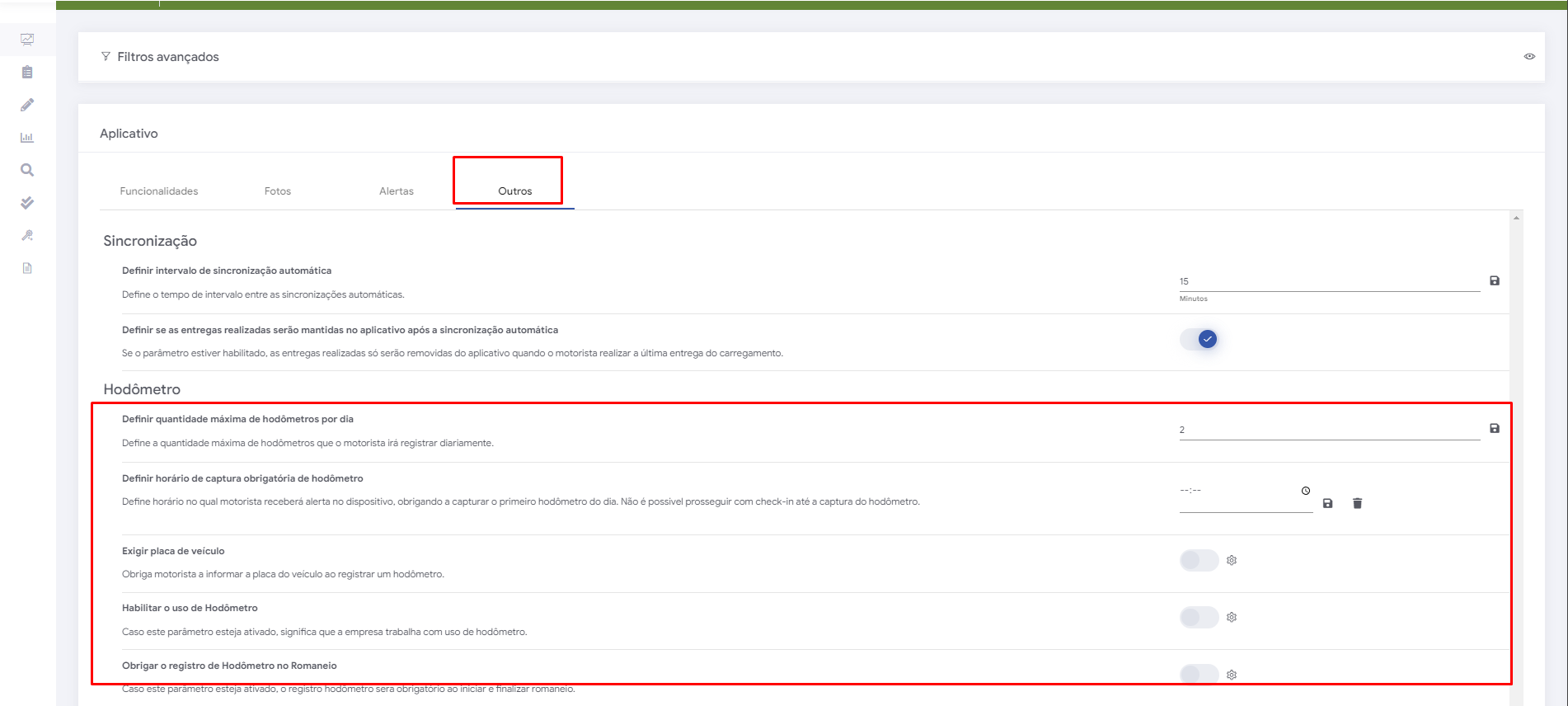The width and height of the screenshot is (1568, 706).
Task: Click the magnifying glass sidebar icon
Action: click(x=27, y=170)
